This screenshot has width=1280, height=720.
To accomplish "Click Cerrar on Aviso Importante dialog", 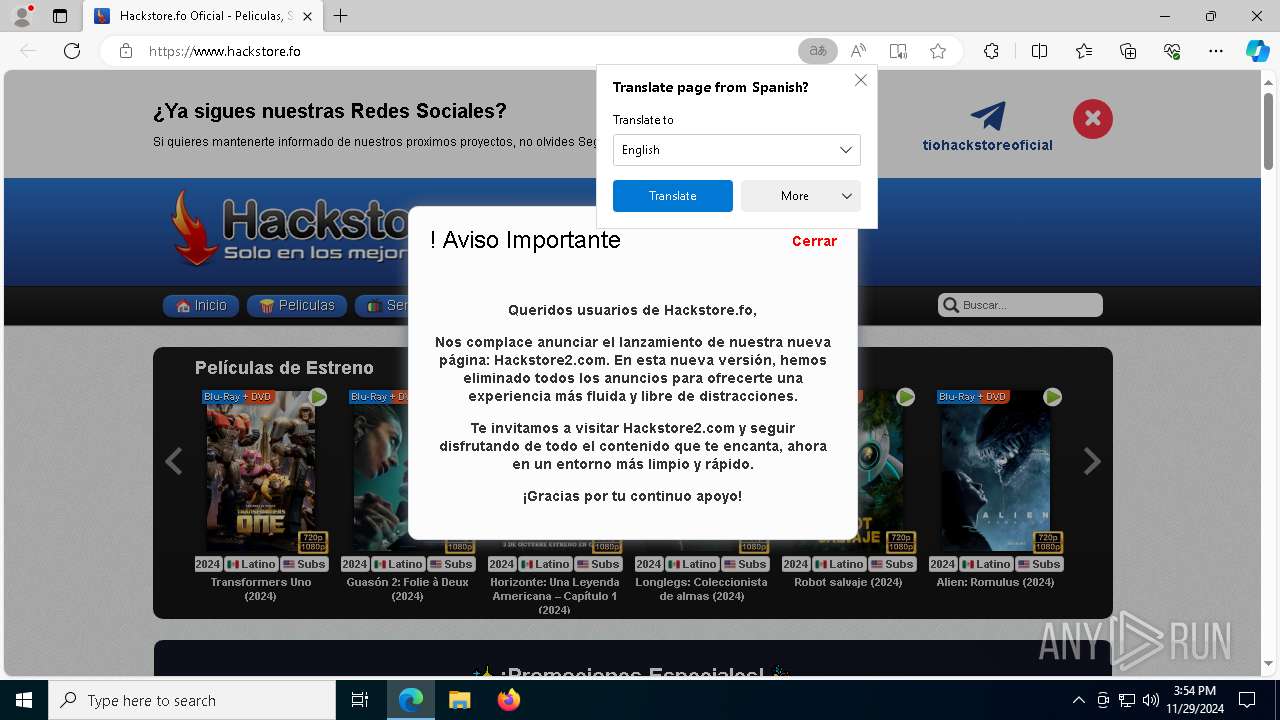I will [814, 241].
